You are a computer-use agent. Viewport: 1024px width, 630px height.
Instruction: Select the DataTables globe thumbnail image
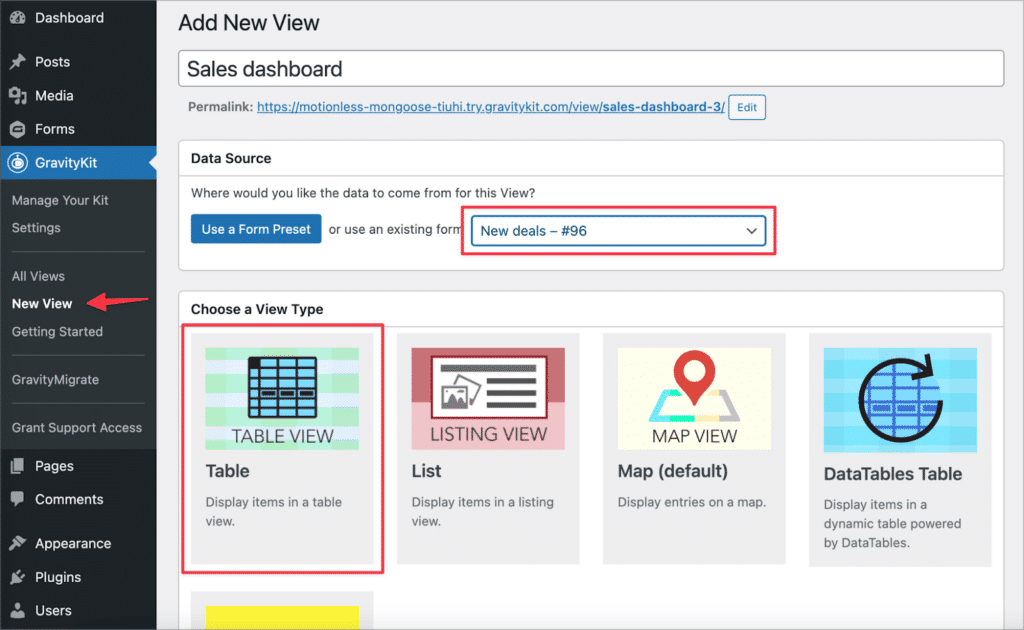(900, 400)
